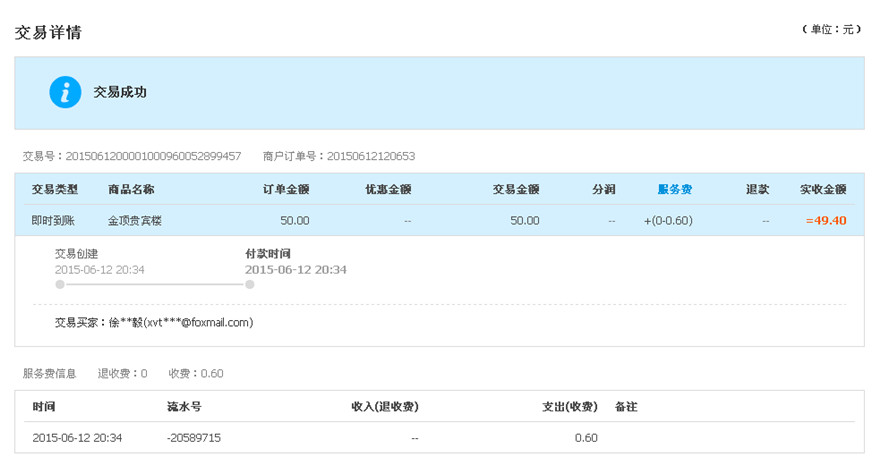Click the 备注 column header

[626, 407]
